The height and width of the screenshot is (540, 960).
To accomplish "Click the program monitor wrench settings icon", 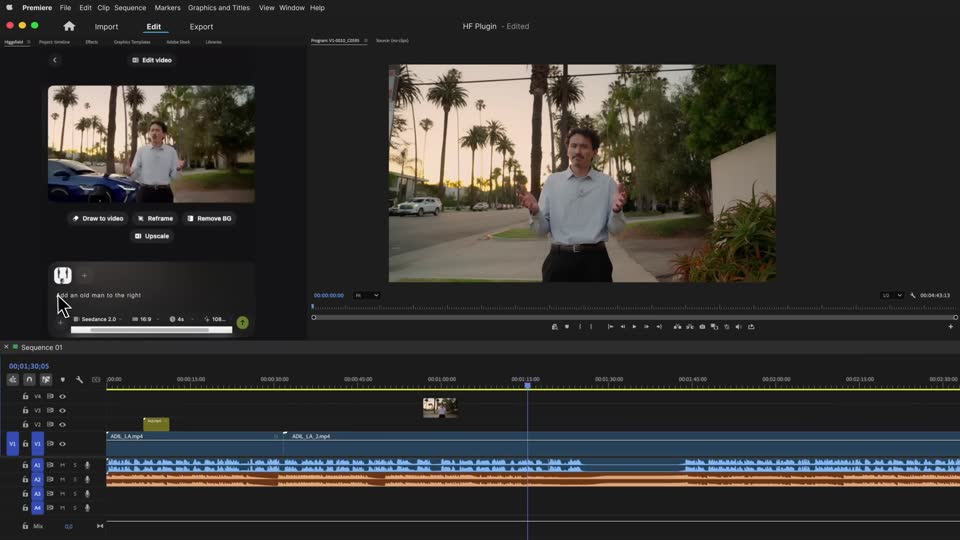I will pos(913,295).
